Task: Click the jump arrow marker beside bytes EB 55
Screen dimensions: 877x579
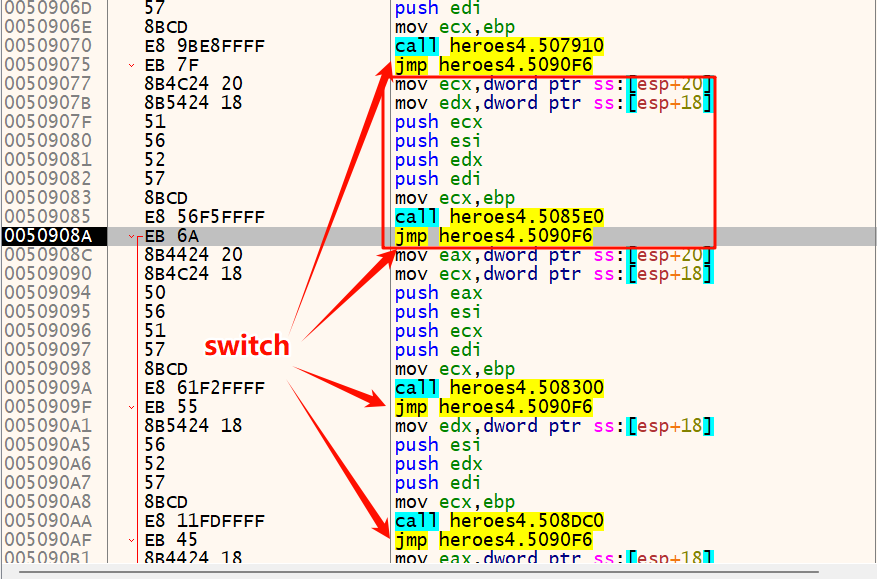Action: 131,407
